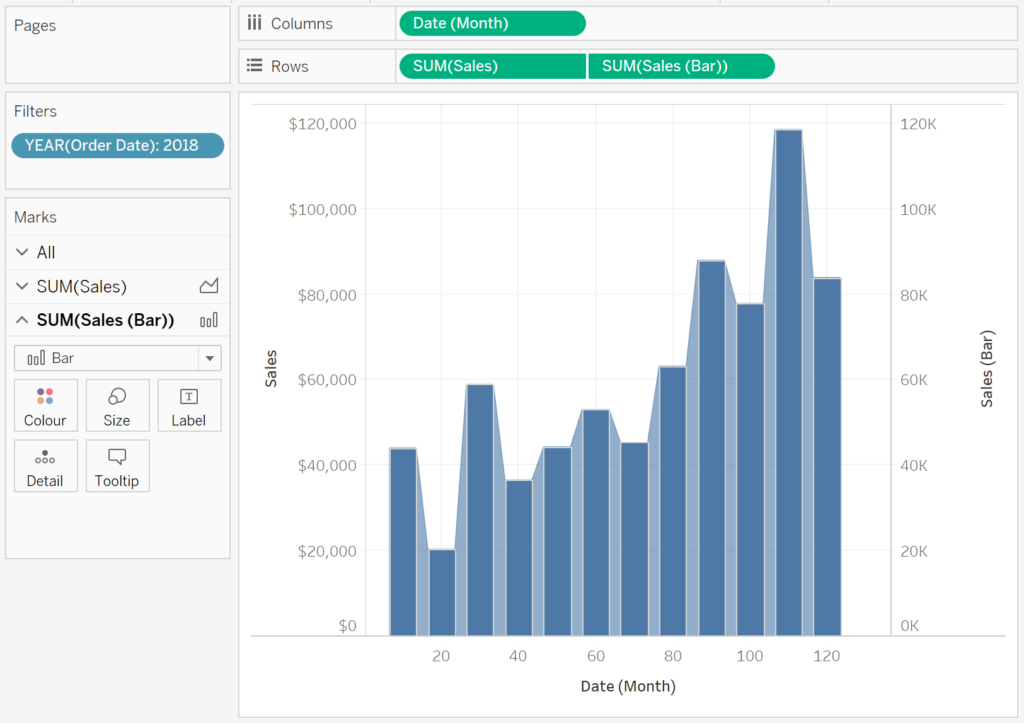
Task: Select the SUM(Sales (Bar)) pill in Rows
Action: [x=681, y=66]
